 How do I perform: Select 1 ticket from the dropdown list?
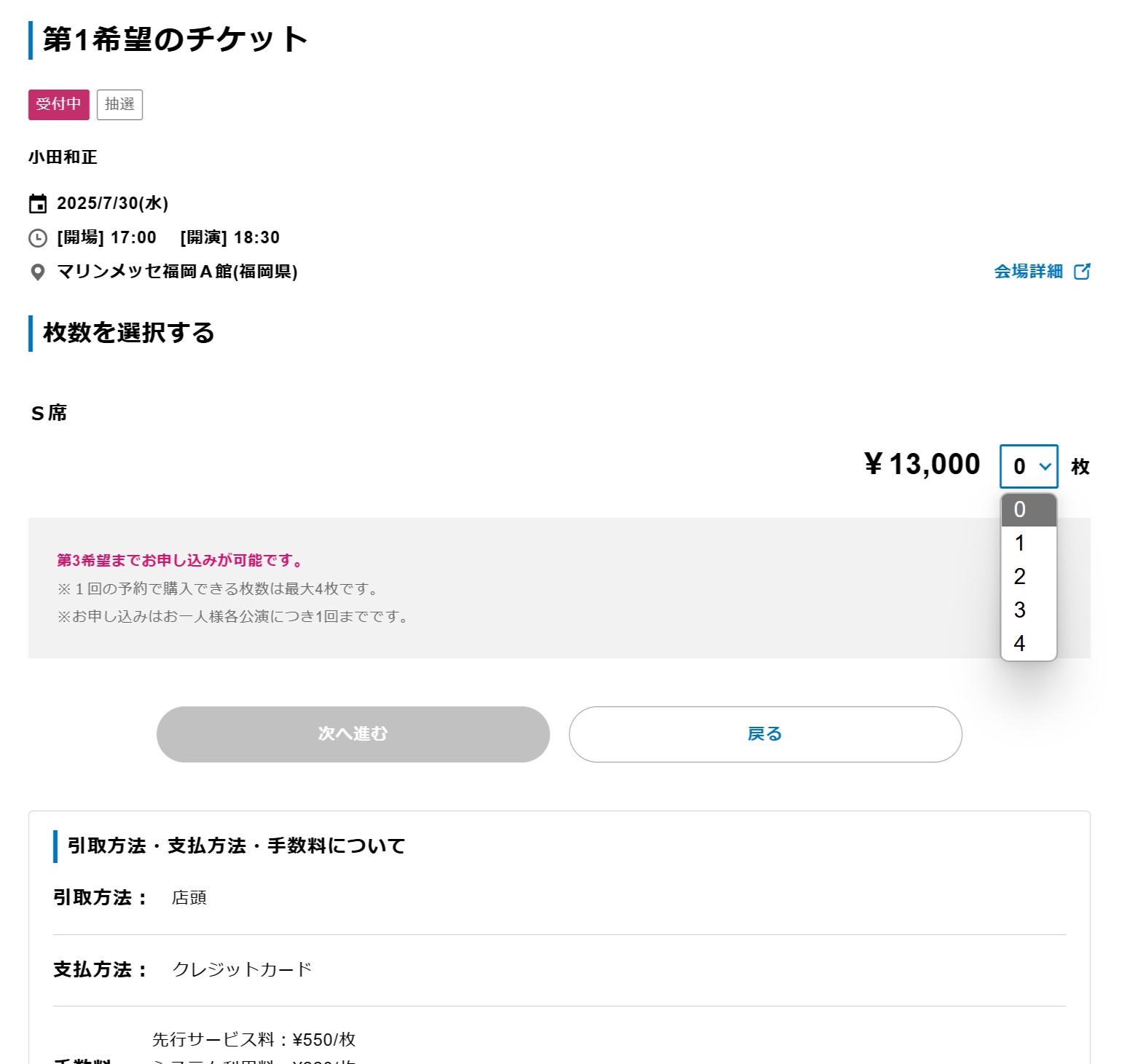pos(1029,543)
